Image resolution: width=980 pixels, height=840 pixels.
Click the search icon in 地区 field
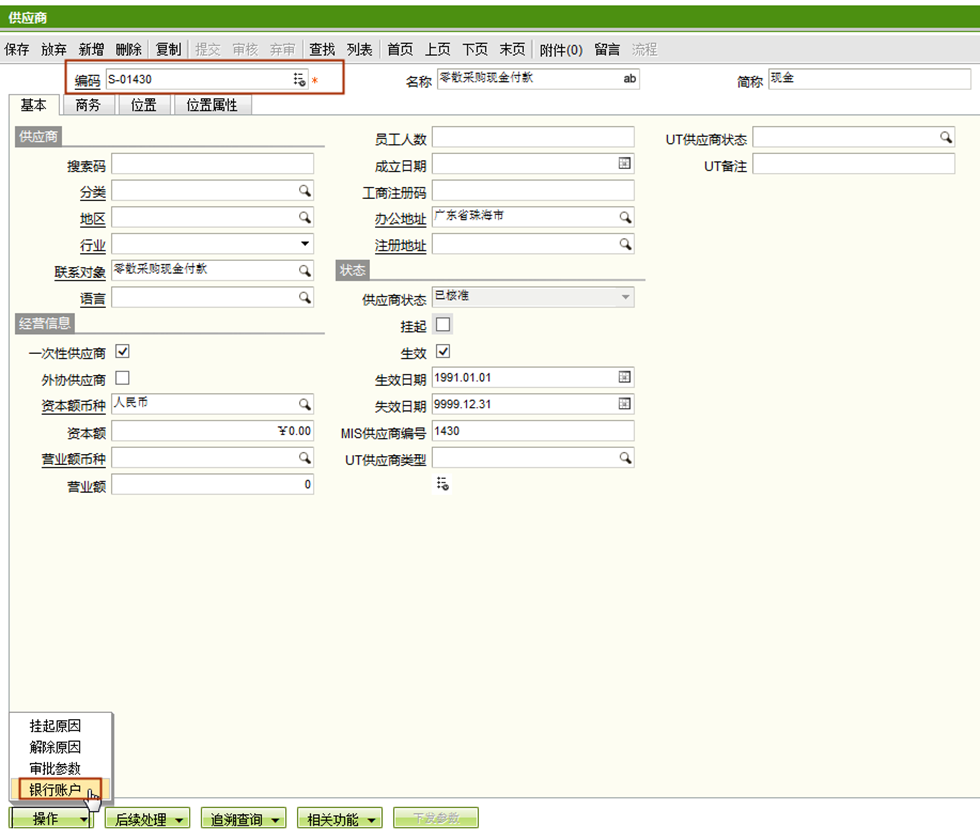click(x=305, y=217)
